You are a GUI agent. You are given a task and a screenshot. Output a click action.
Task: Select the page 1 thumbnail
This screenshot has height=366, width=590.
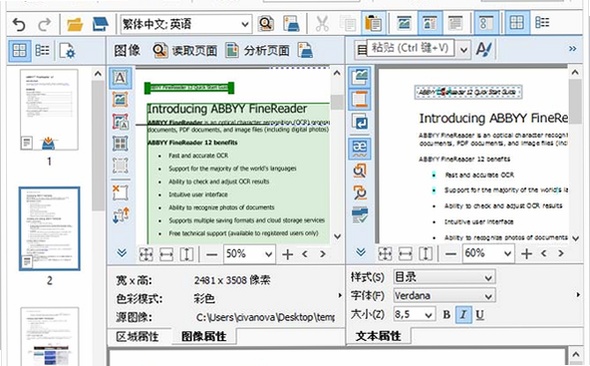(x=49, y=110)
